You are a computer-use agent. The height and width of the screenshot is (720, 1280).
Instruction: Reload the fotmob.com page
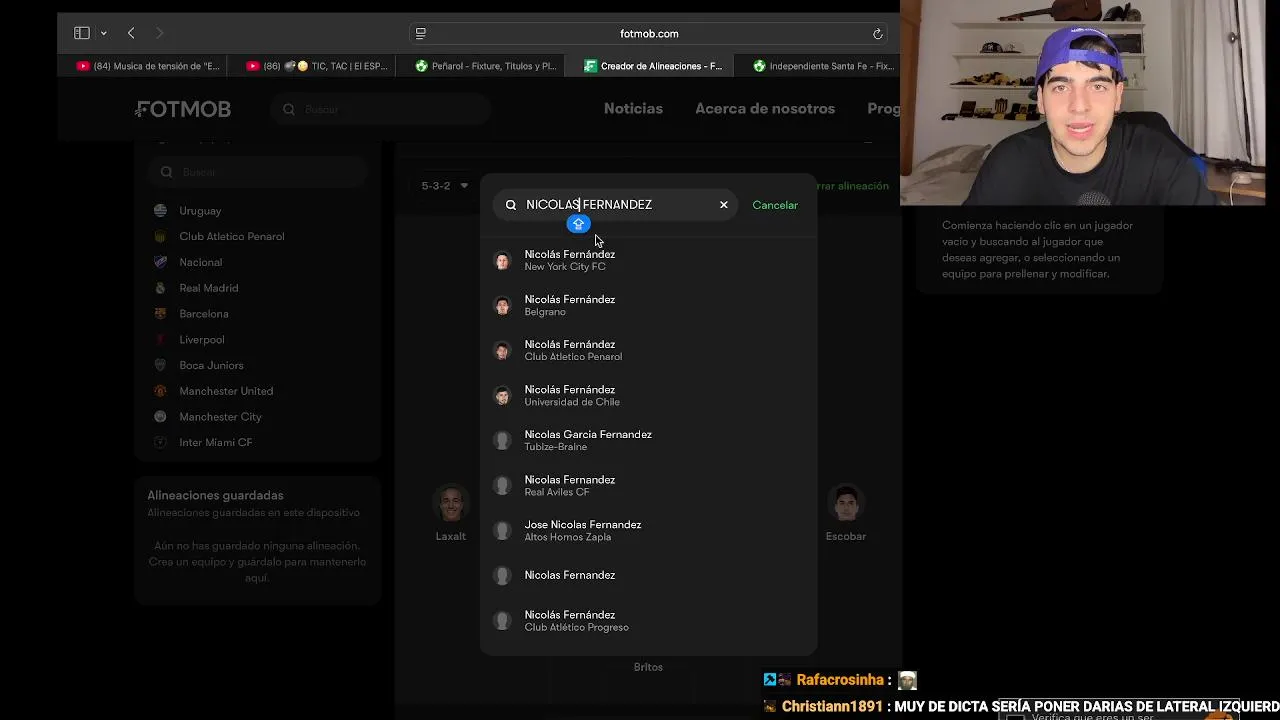(x=877, y=34)
